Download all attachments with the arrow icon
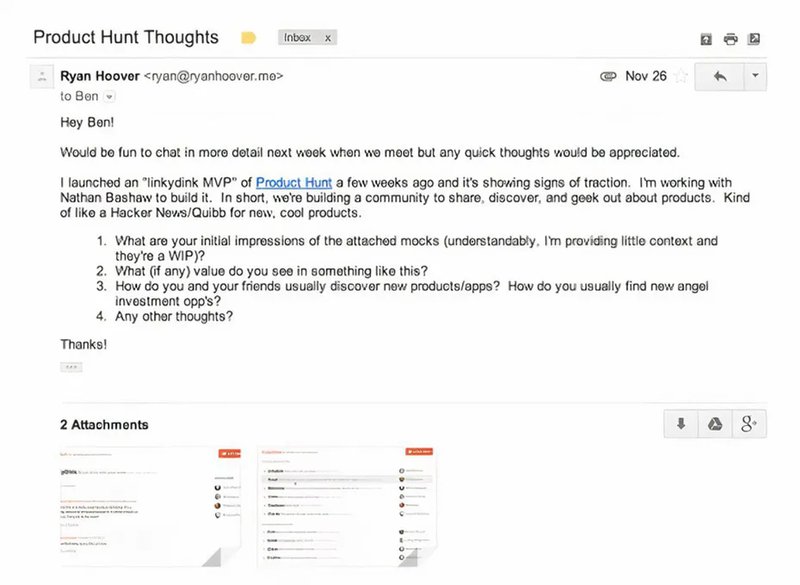The height and width of the screenshot is (585, 800). [x=681, y=424]
